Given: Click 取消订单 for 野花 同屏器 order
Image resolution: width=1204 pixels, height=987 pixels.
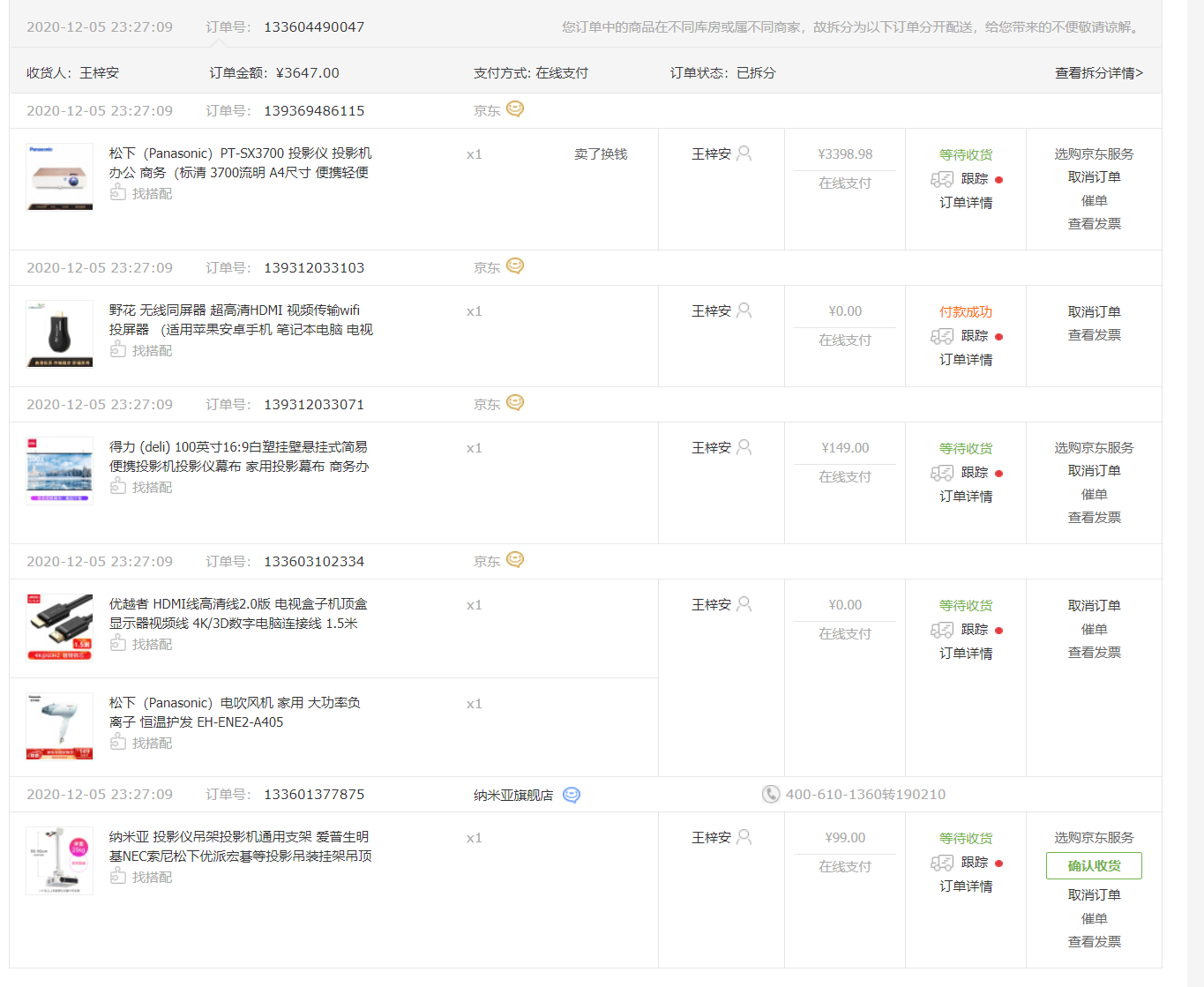Looking at the screenshot, I should (x=1095, y=312).
